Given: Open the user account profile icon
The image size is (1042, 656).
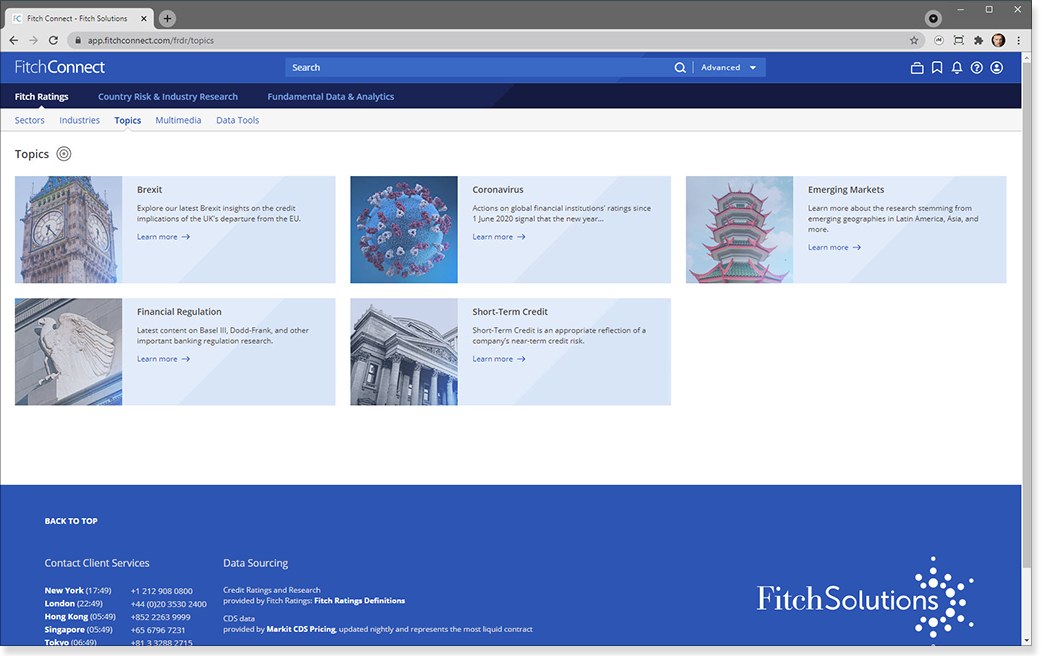Looking at the screenshot, I should [997, 68].
